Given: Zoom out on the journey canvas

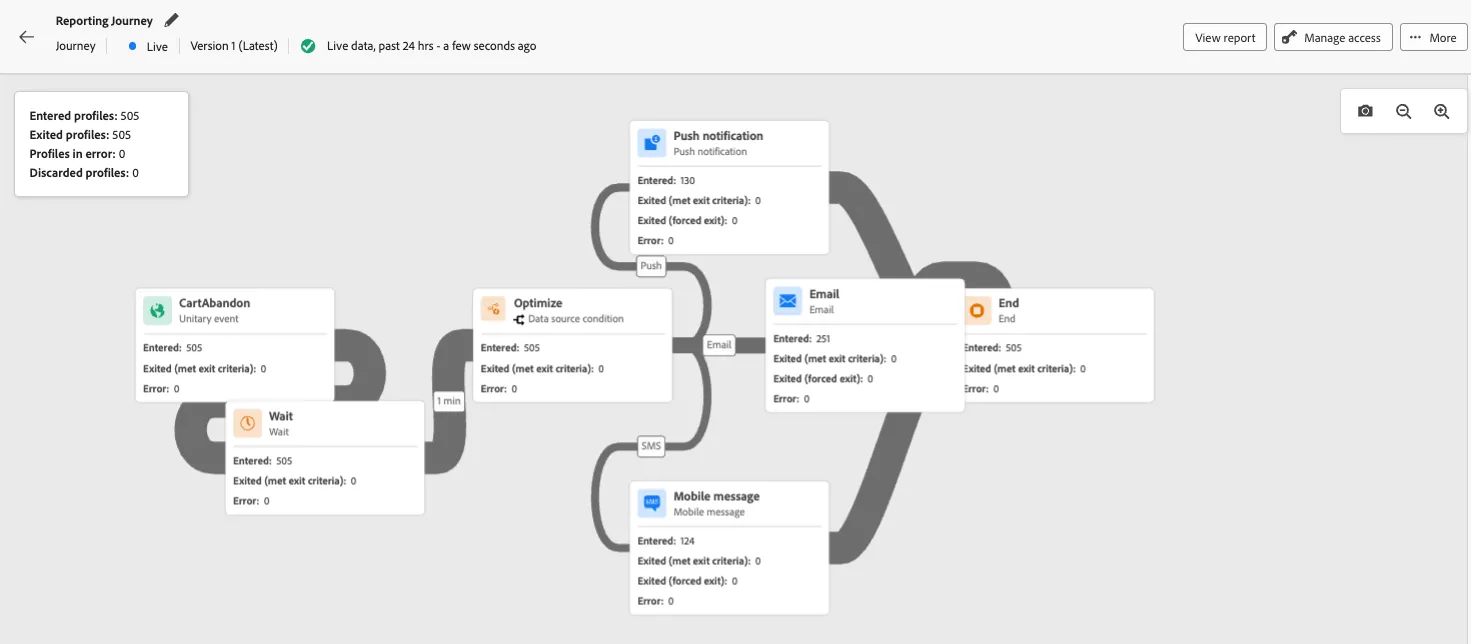Looking at the screenshot, I should [1403, 111].
